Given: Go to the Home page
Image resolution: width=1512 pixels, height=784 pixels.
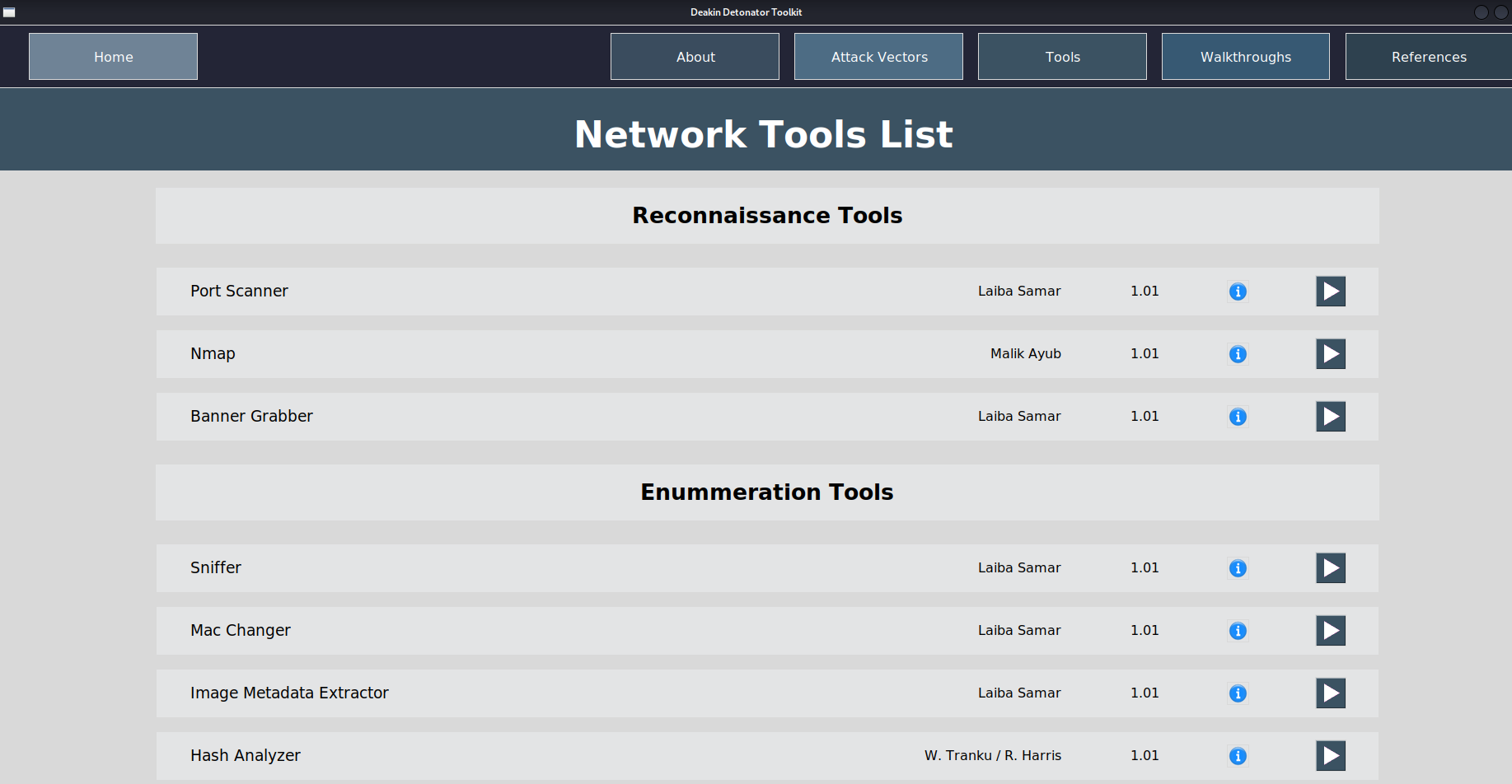Looking at the screenshot, I should coord(113,57).
